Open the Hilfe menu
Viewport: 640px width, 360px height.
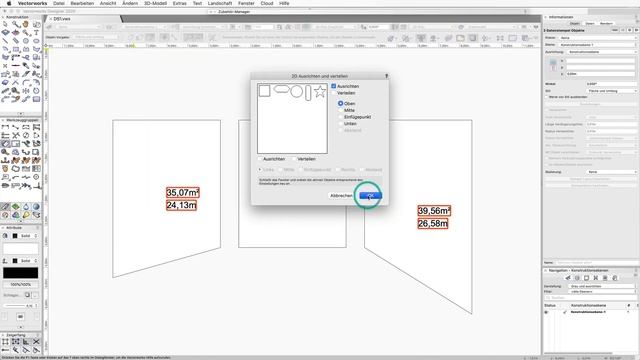(x=284, y=3)
